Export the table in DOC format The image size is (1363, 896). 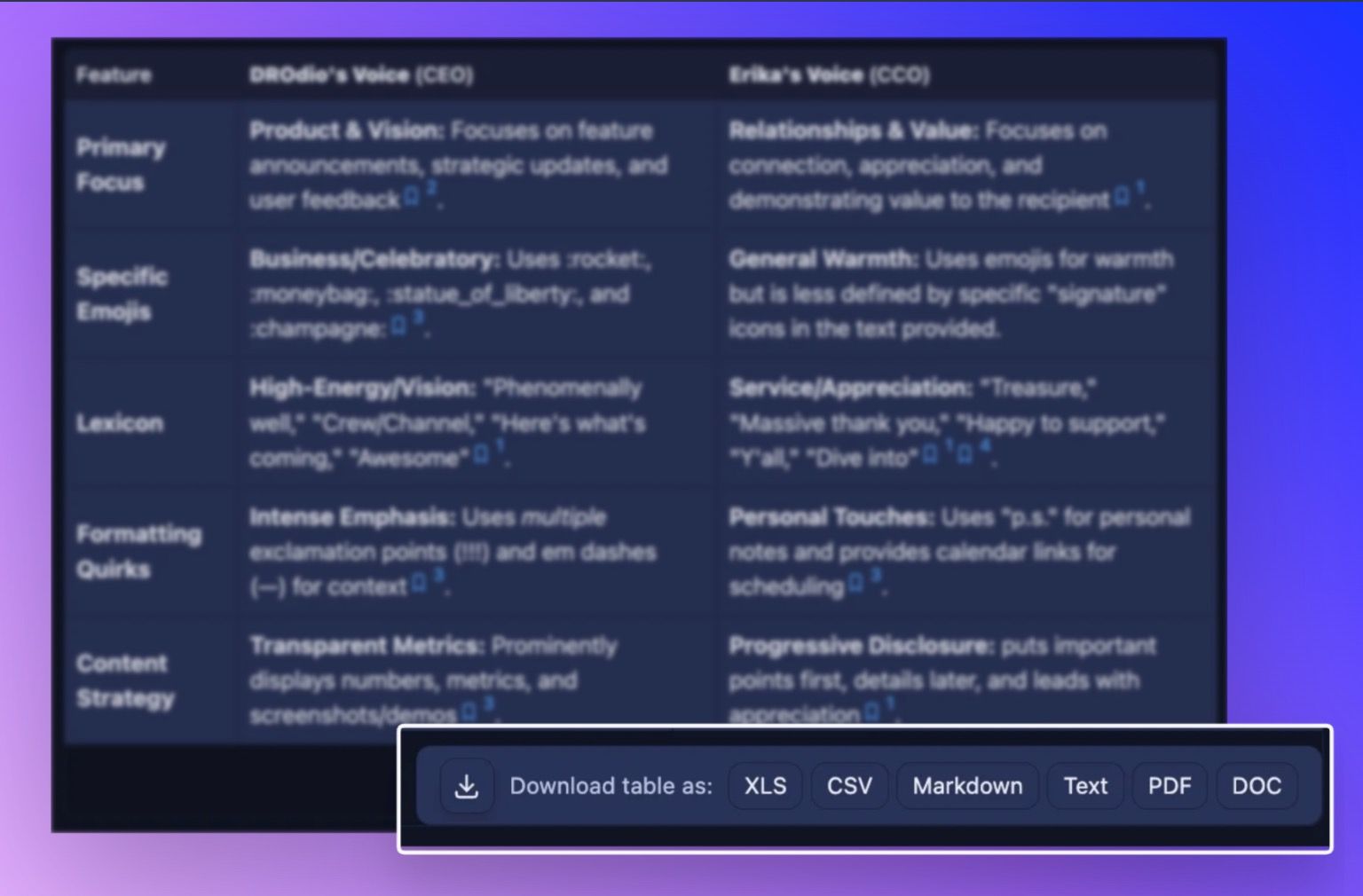pyautogui.click(x=1256, y=786)
